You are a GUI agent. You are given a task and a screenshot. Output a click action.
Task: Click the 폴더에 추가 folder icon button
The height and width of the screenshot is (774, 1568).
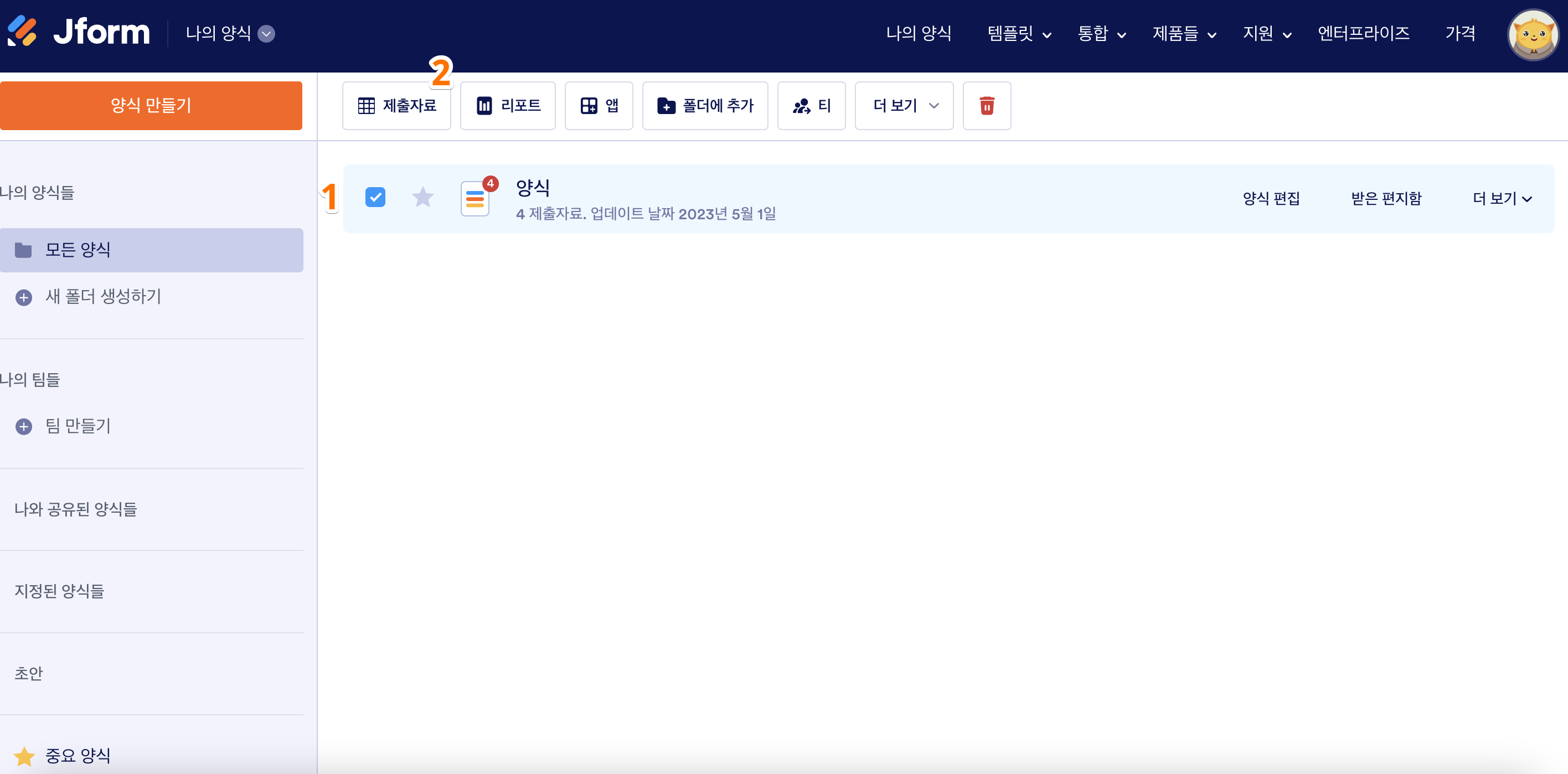tap(705, 106)
